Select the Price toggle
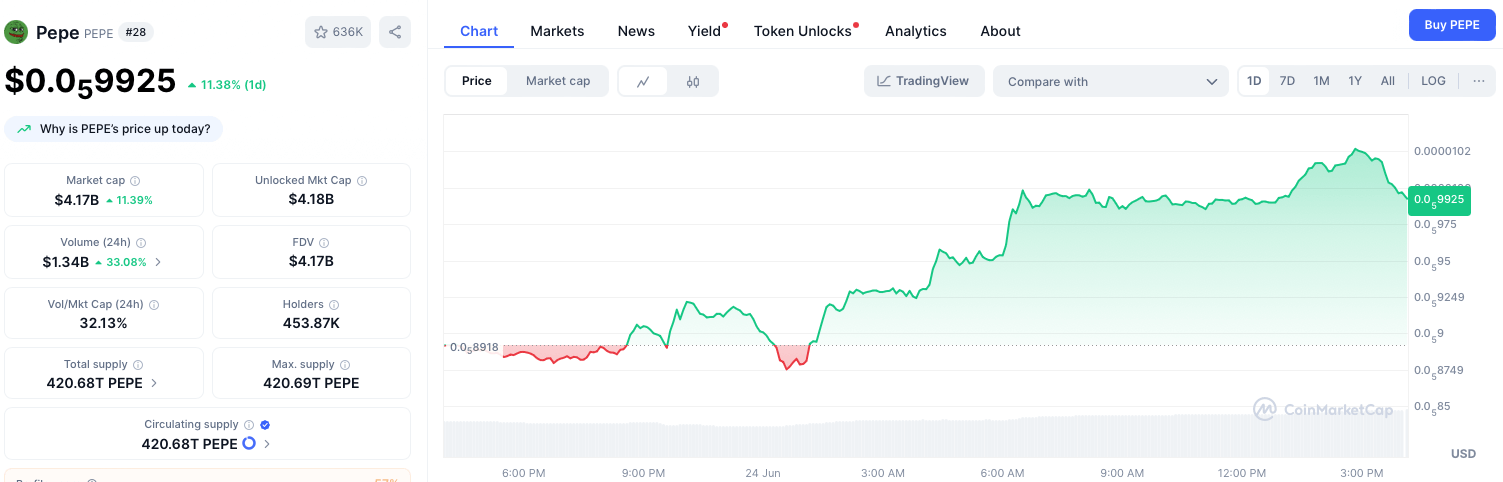This screenshot has height=482, width=1503. click(x=477, y=81)
